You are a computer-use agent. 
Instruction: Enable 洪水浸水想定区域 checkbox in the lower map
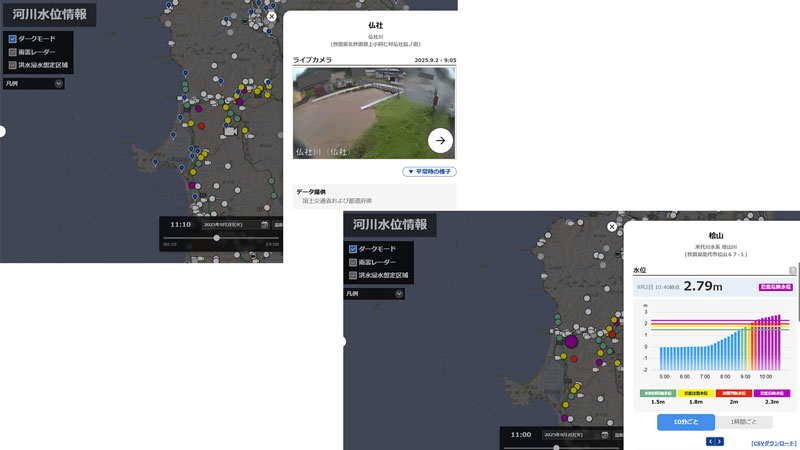(352, 274)
